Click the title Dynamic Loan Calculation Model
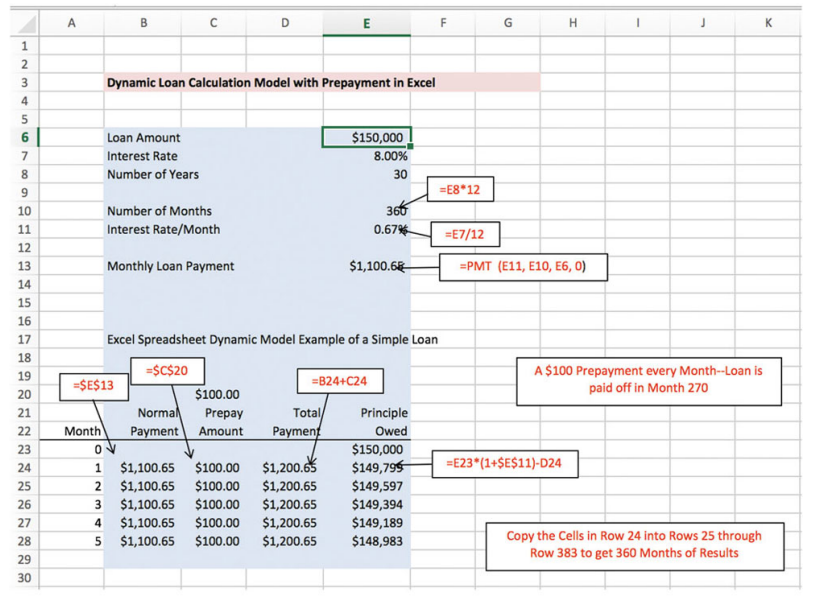This screenshot has width=826, height=605. point(270,82)
